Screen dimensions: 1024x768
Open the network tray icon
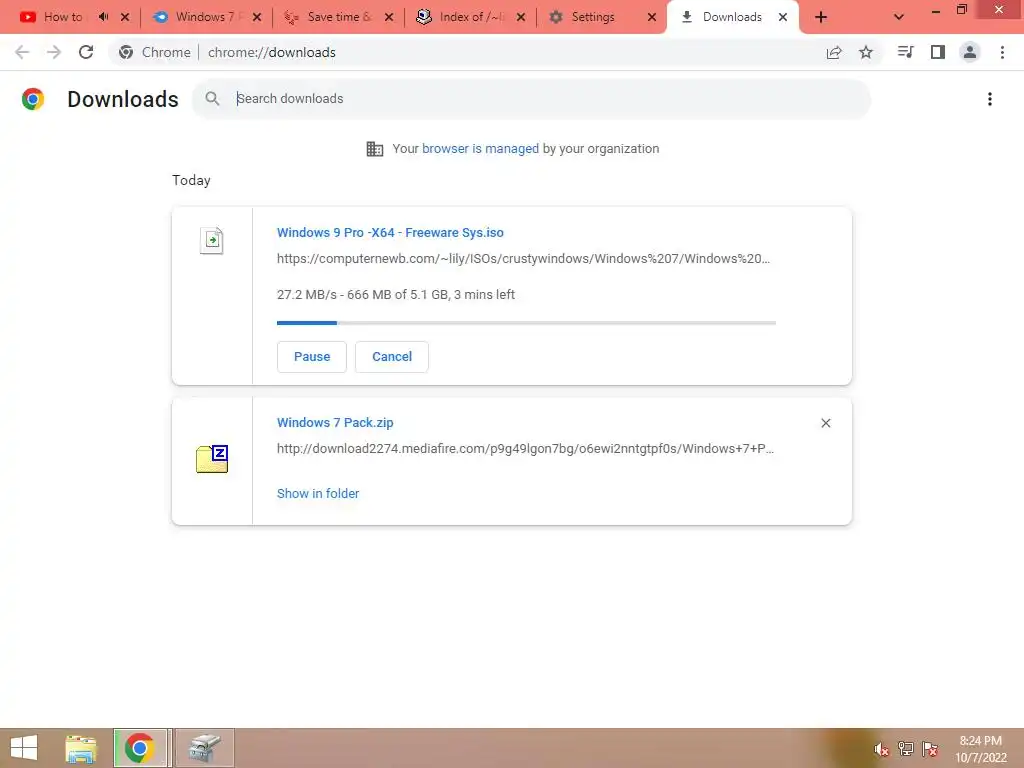(906, 748)
